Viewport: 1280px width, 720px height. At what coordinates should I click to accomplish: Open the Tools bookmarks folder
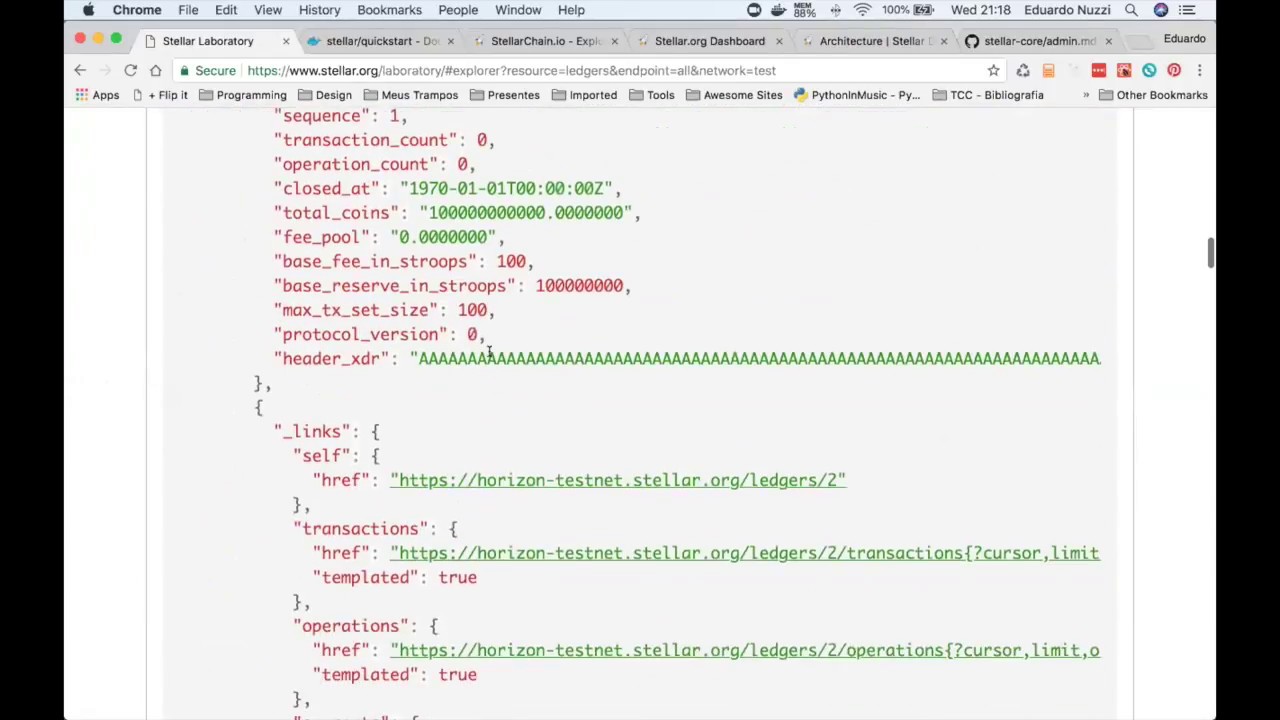(651, 95)
